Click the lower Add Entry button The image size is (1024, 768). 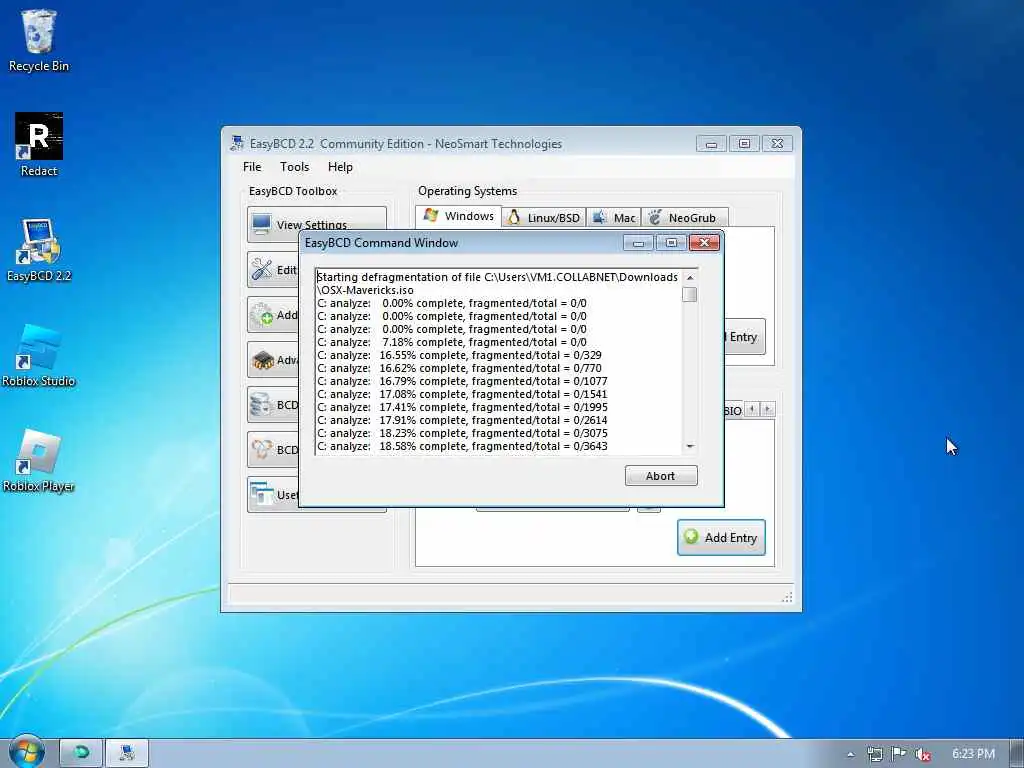coord(721,537)
